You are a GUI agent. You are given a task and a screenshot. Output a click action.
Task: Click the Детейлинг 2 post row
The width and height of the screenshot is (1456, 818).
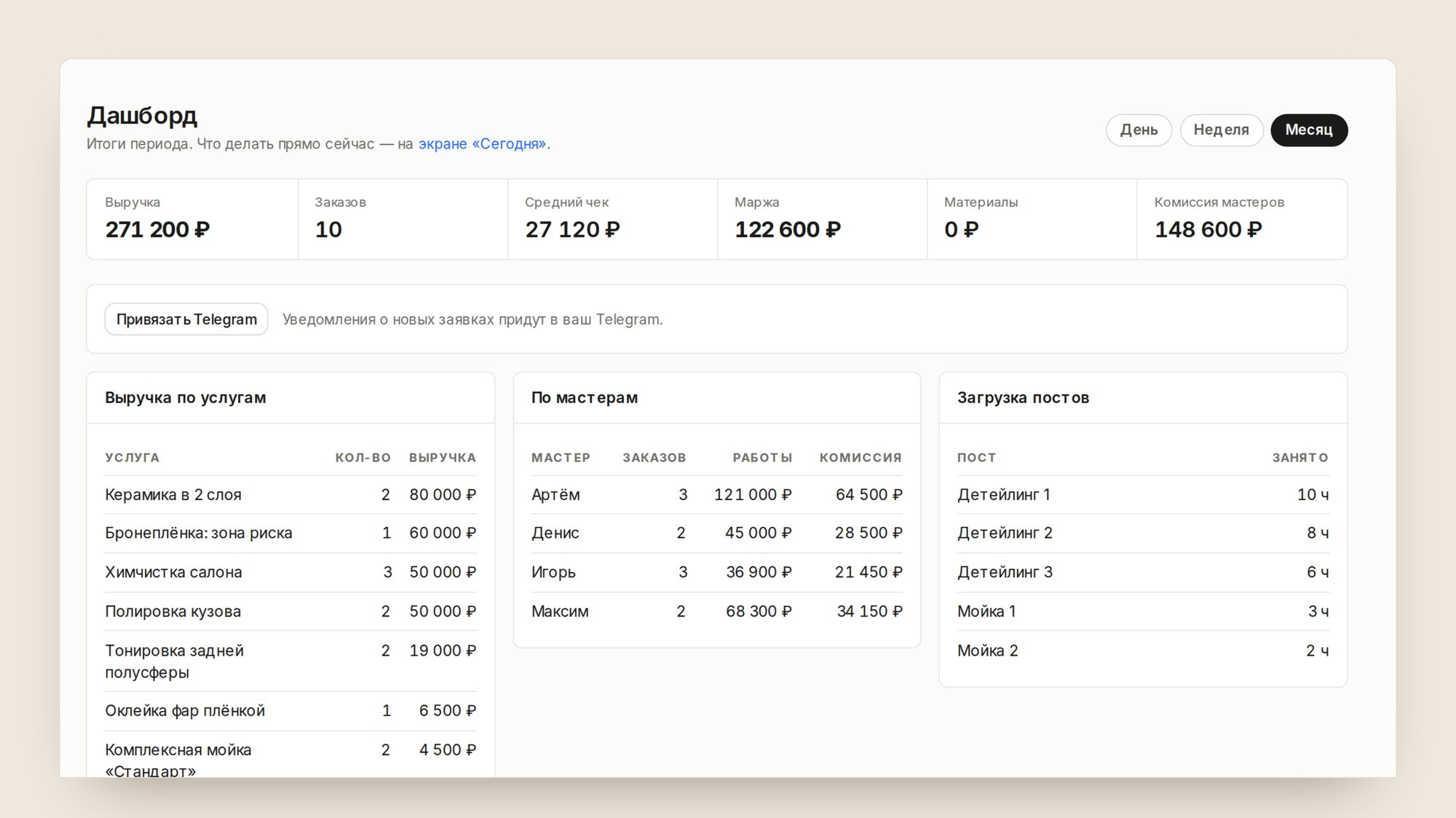[1143, 533]
